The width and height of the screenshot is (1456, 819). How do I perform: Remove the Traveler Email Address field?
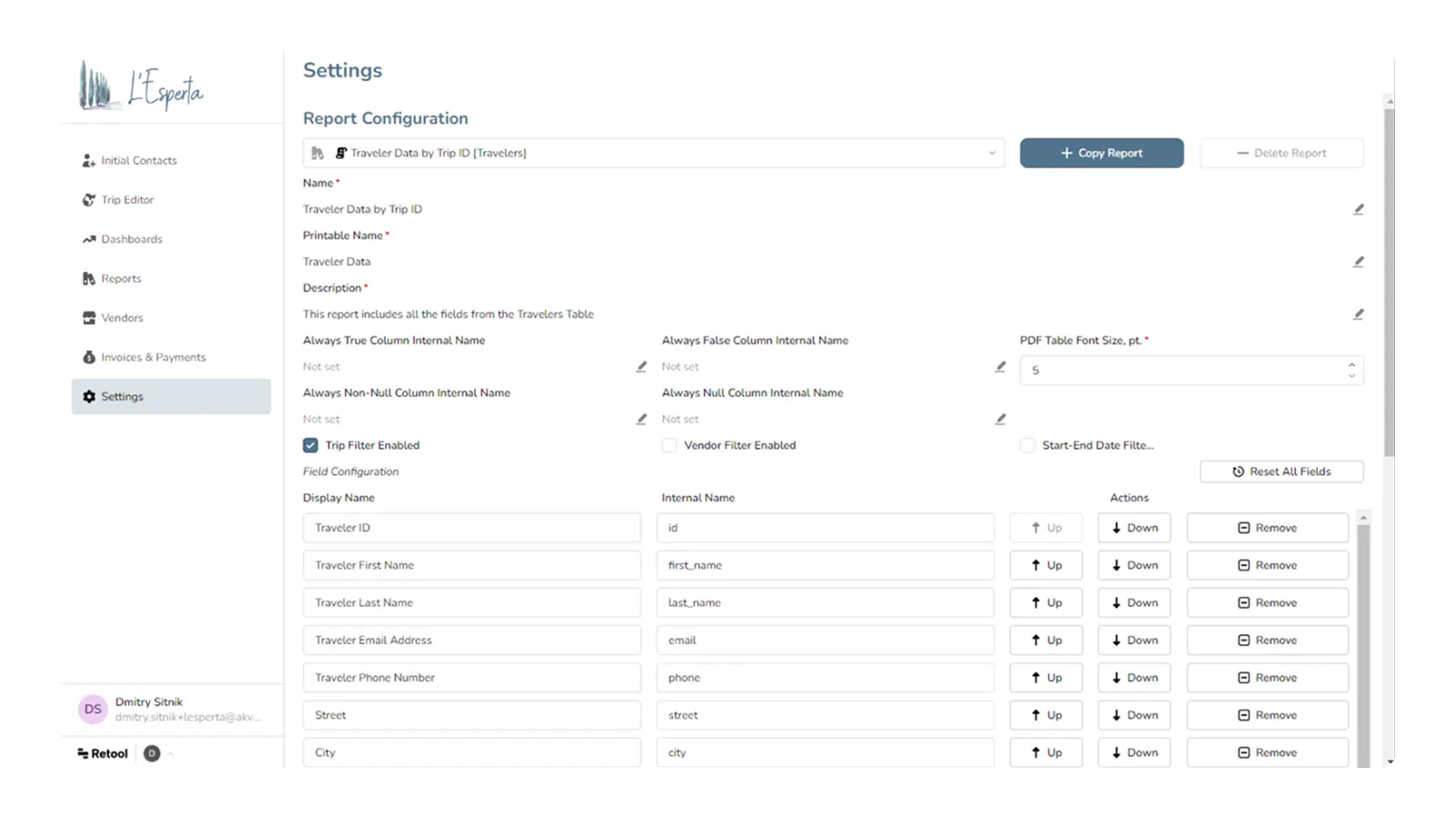[x=1268, y=641]
